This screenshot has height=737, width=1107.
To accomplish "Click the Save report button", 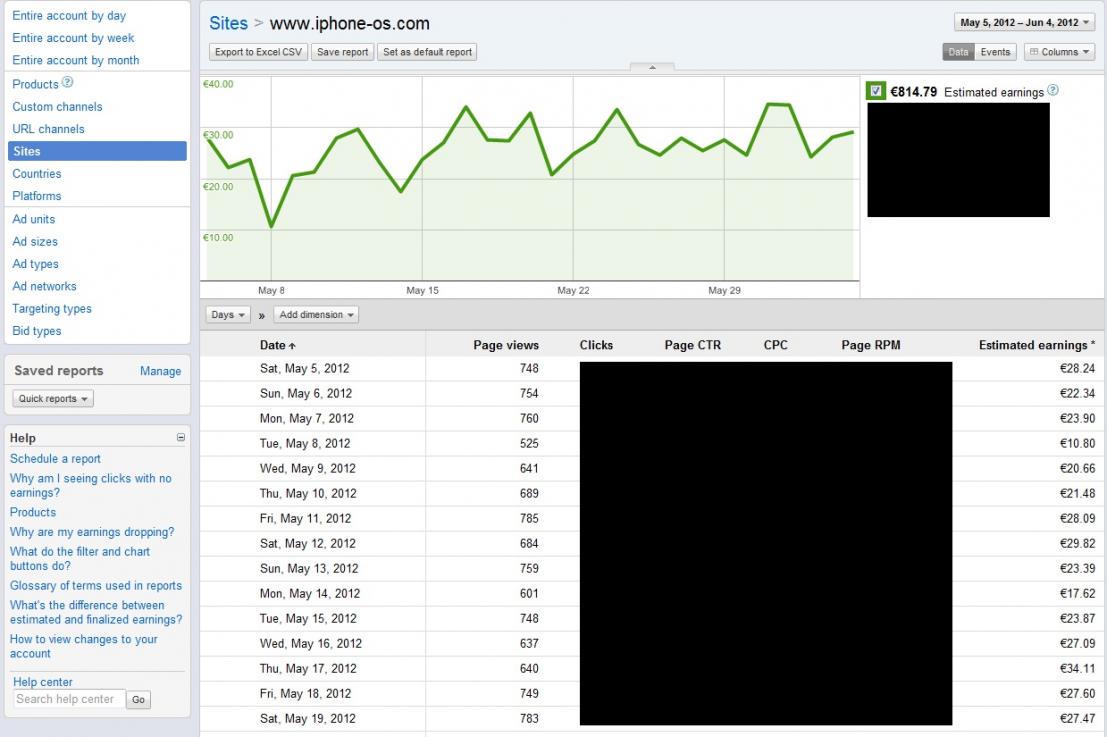I will (x=342, y=52).
